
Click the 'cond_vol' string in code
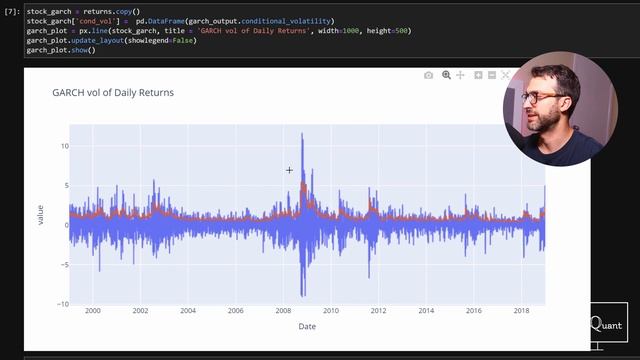click(98, 21)
